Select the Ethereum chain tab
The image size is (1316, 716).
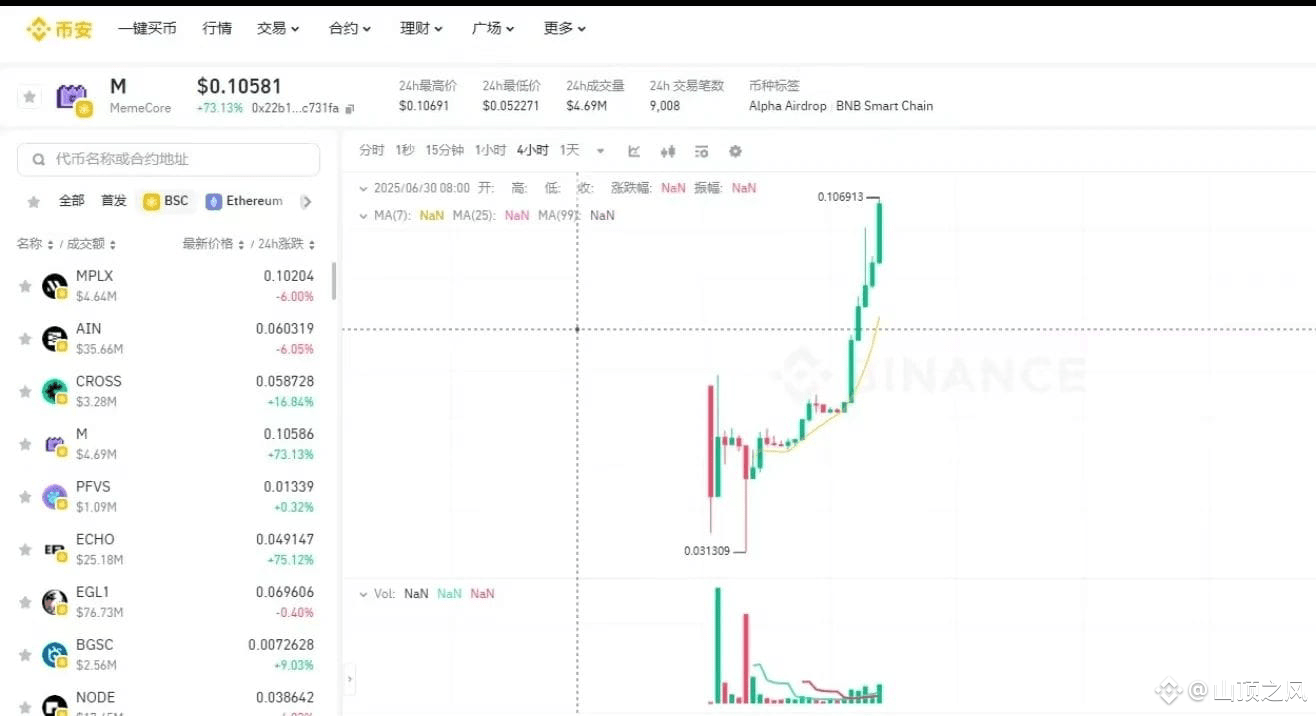(x=244, y=202)
